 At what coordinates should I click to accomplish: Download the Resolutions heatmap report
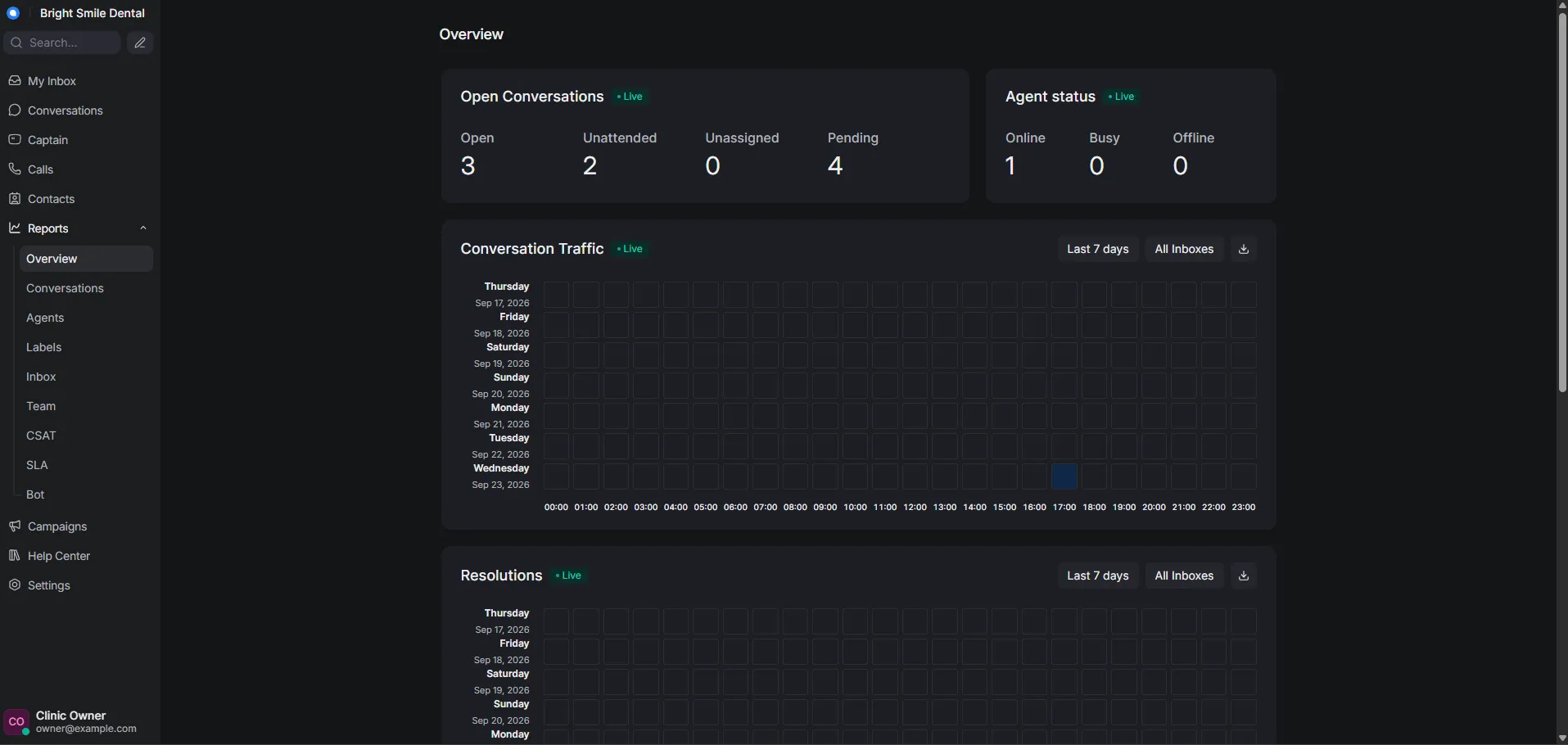pyautogui.click(x=1244, y=576)
